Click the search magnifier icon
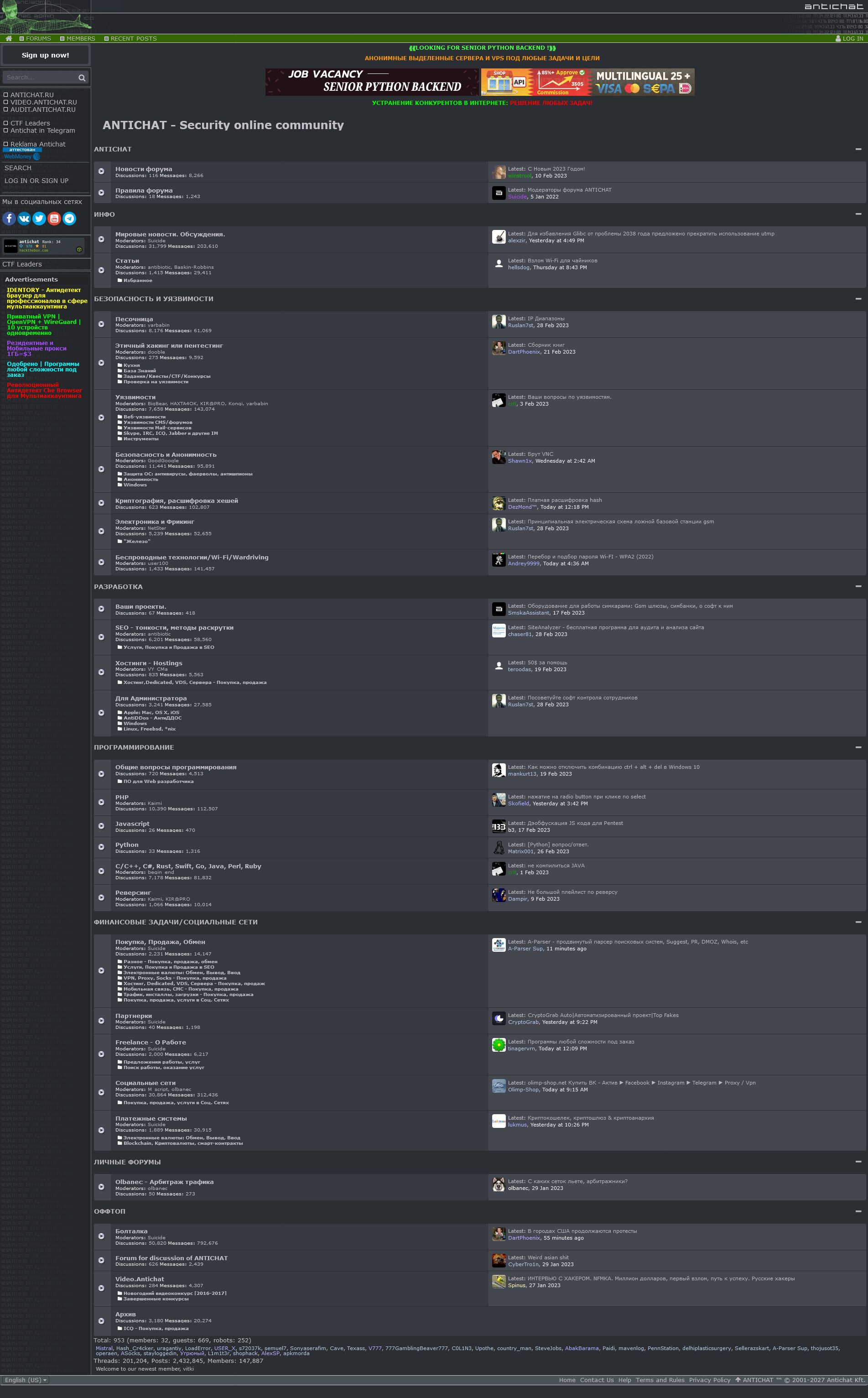Image resolution: width=868 pixels, height=1398 pixels. (82, 78)
